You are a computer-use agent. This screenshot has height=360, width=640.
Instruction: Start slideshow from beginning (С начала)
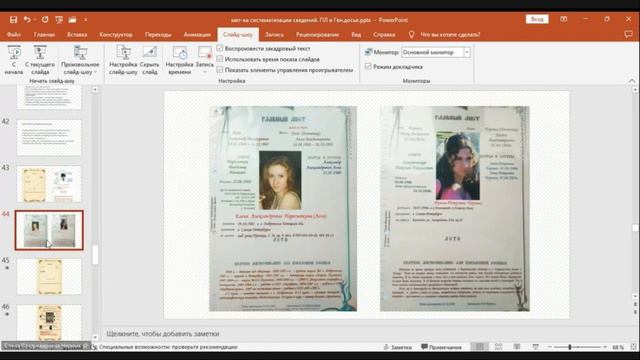14,60
